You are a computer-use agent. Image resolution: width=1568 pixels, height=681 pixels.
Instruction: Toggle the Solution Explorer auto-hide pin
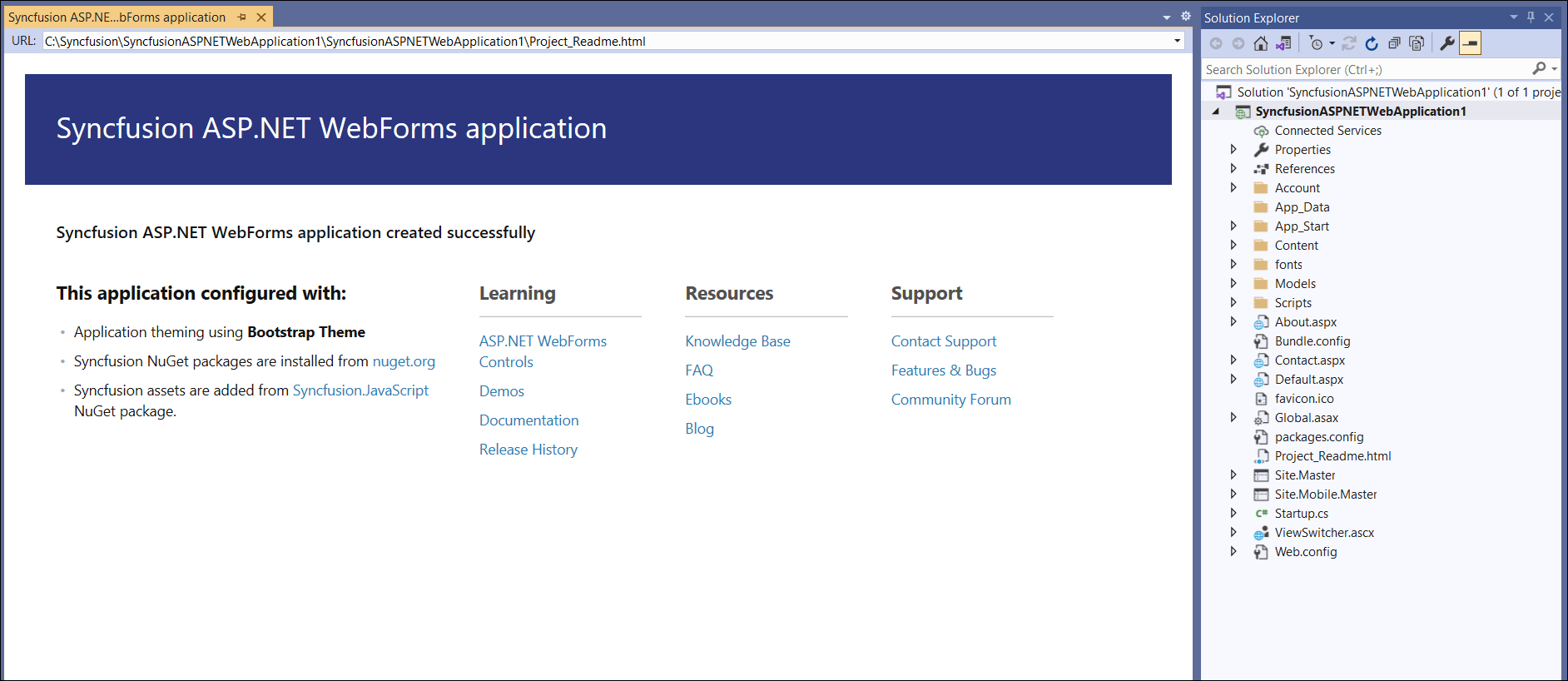click(x=1531, y=17)
